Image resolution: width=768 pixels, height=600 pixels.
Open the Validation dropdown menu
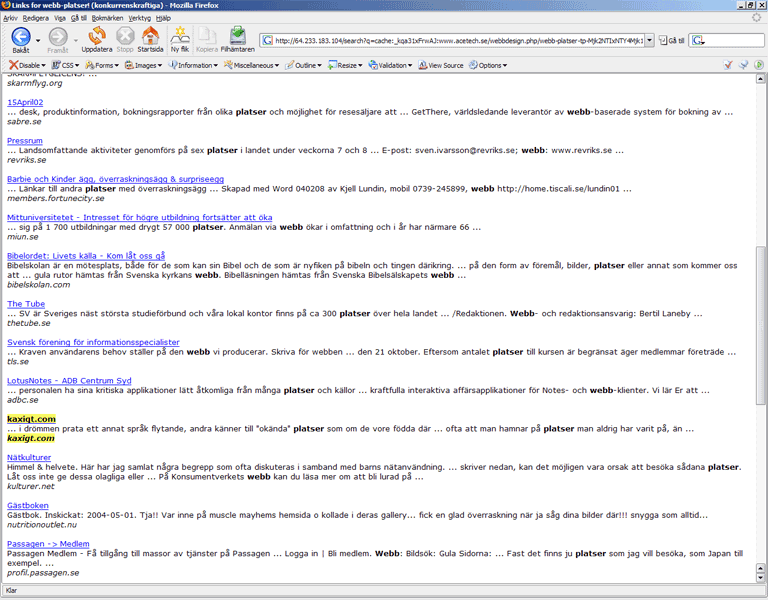pyautogui.click(x=390, y=65)
